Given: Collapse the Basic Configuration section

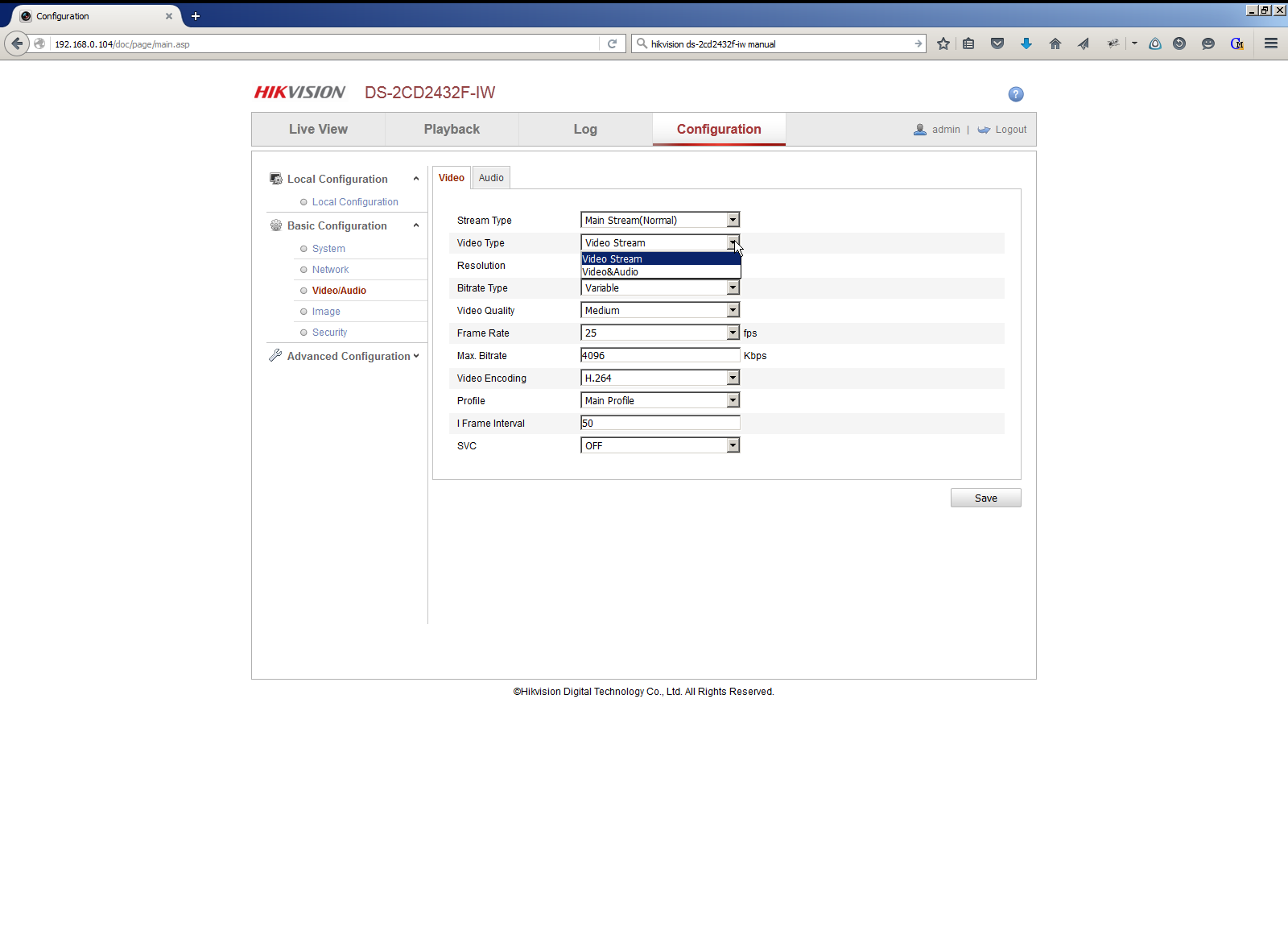Looking at the screenshot, I should click(416, 225).
